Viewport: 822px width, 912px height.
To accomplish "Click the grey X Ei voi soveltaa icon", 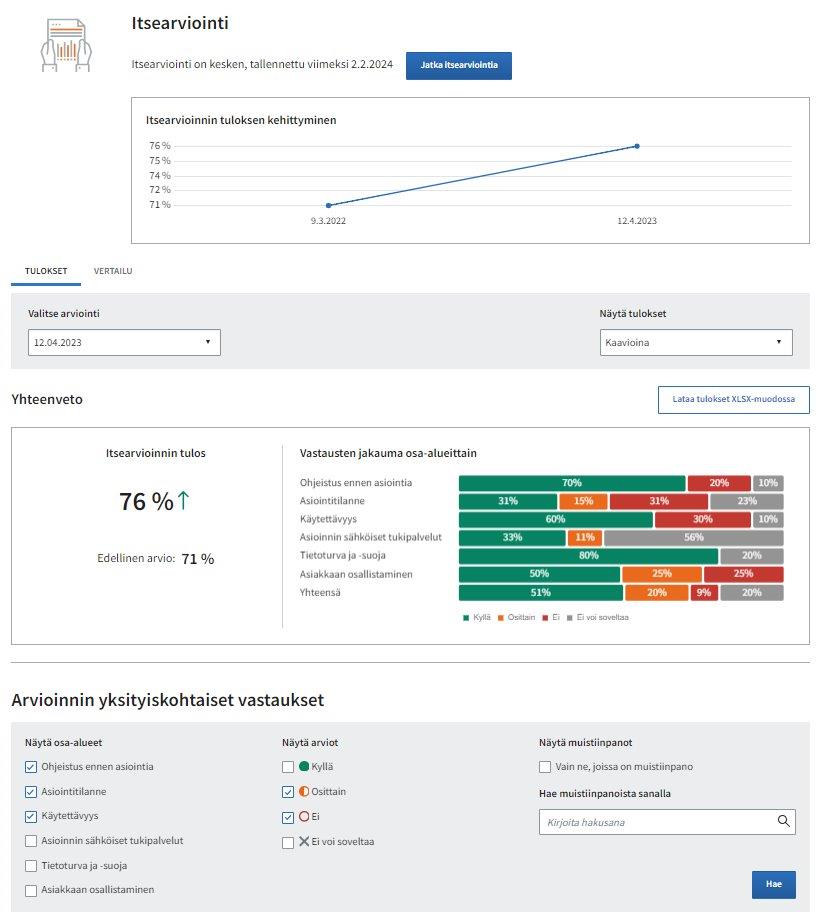I will [x=304, y=842].
